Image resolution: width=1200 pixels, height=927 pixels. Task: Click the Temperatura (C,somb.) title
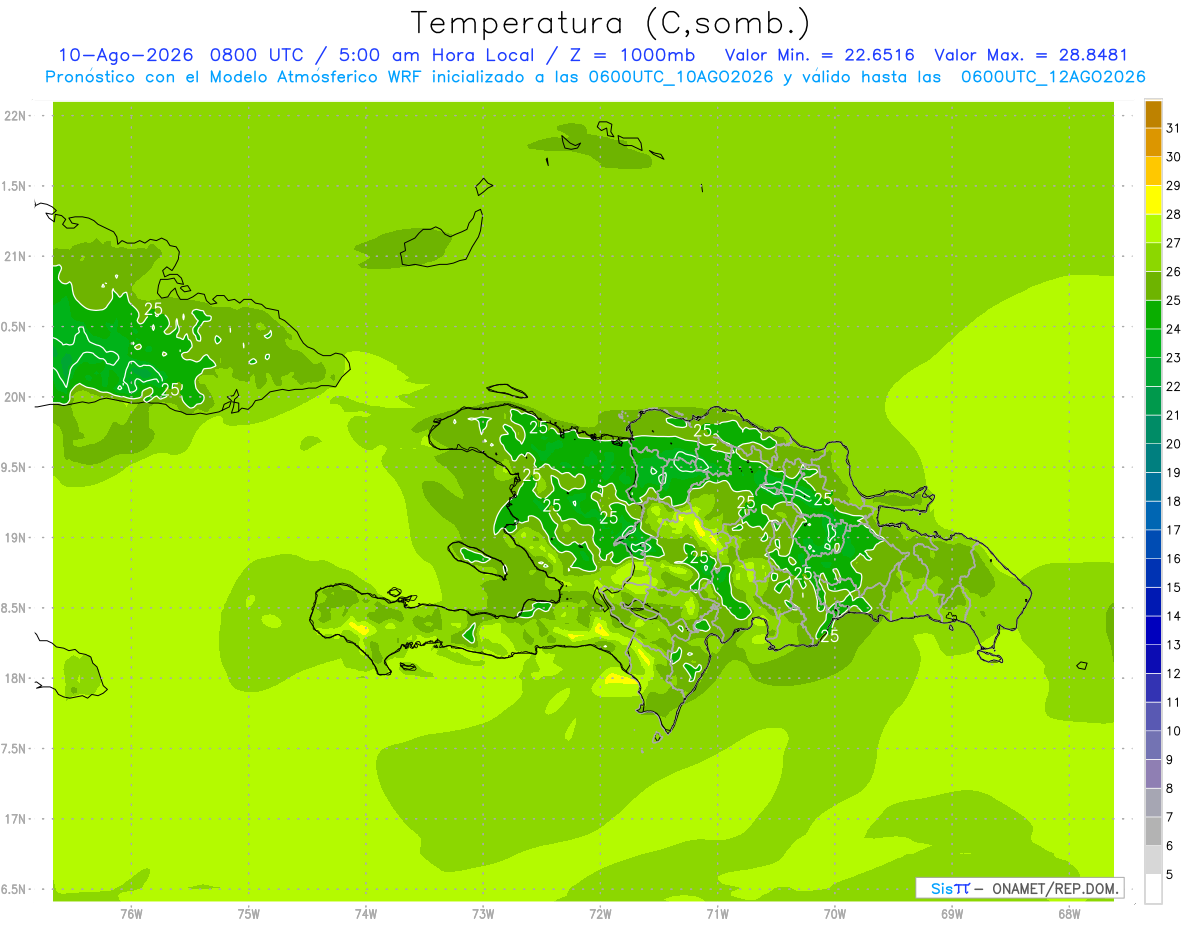(x=610, y=23)
